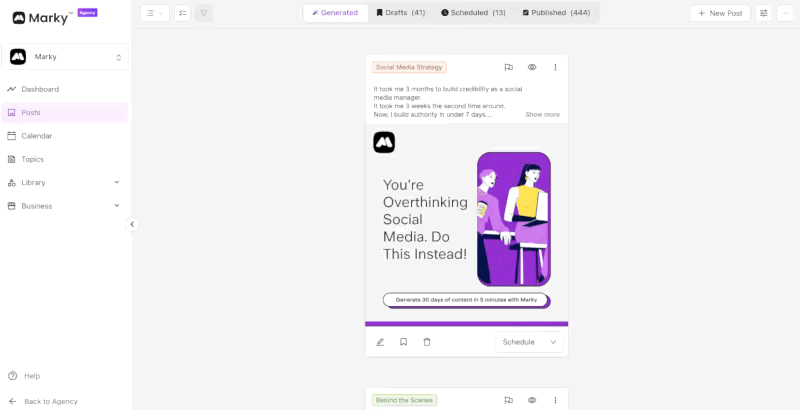Toggle the eye preview on the first post

[532, 67]
